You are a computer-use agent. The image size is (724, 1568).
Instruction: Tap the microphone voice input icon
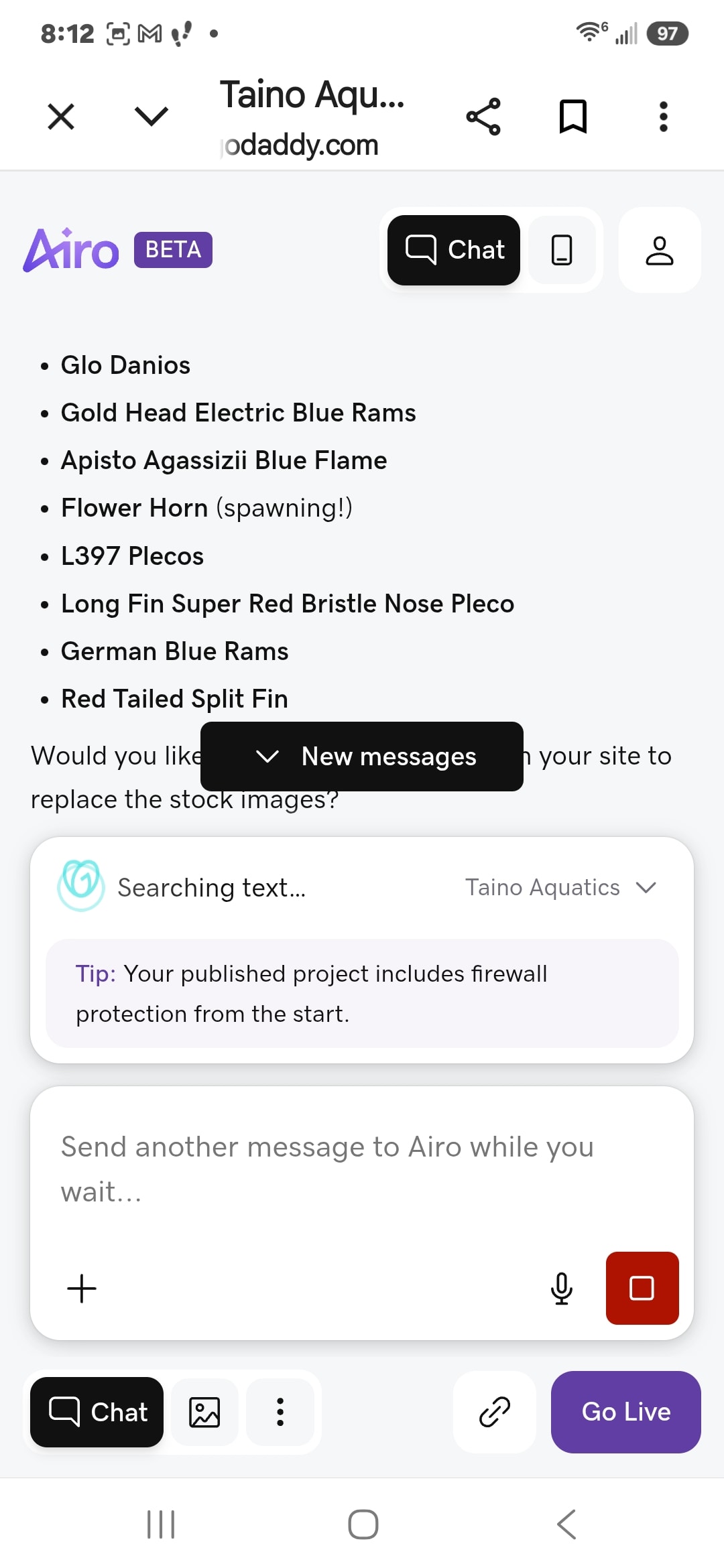[x=562, y=1288]
